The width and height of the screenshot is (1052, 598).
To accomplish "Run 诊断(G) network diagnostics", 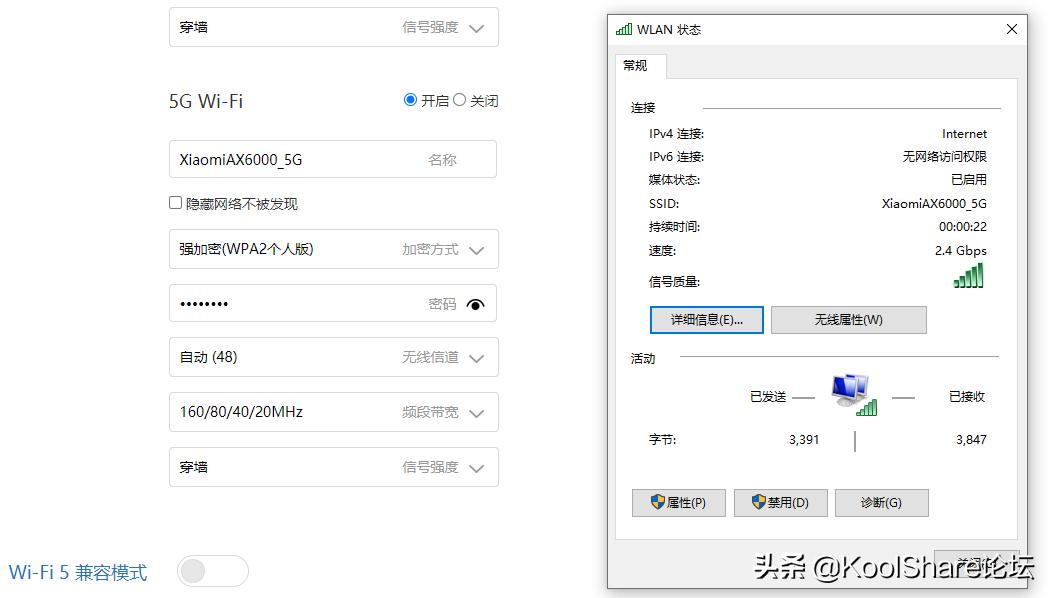I will pos(881,503).
